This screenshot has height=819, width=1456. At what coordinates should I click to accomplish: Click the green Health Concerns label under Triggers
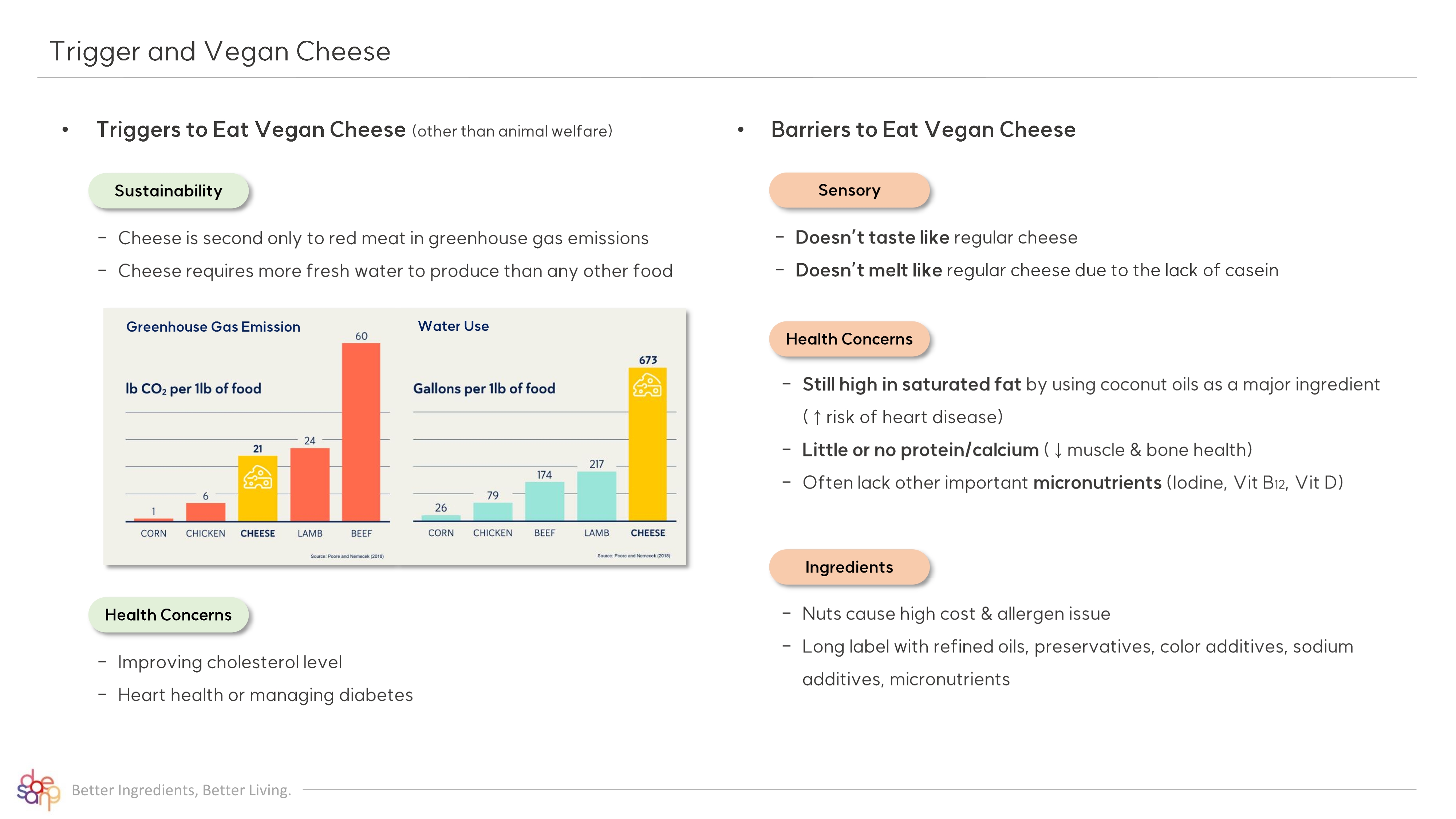point(169,615)
